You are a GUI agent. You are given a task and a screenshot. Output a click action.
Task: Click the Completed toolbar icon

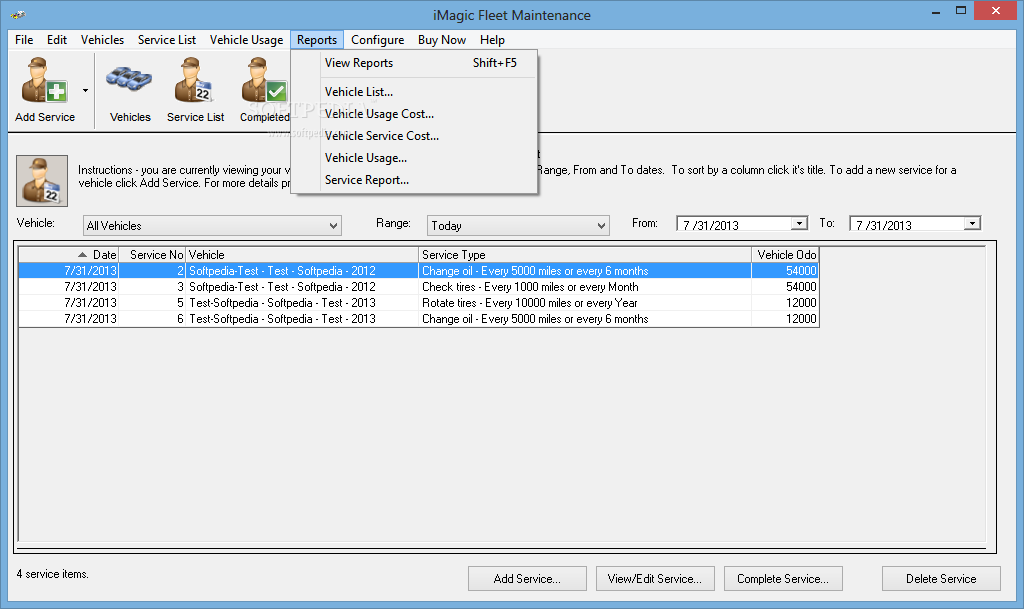coord(264,89)
